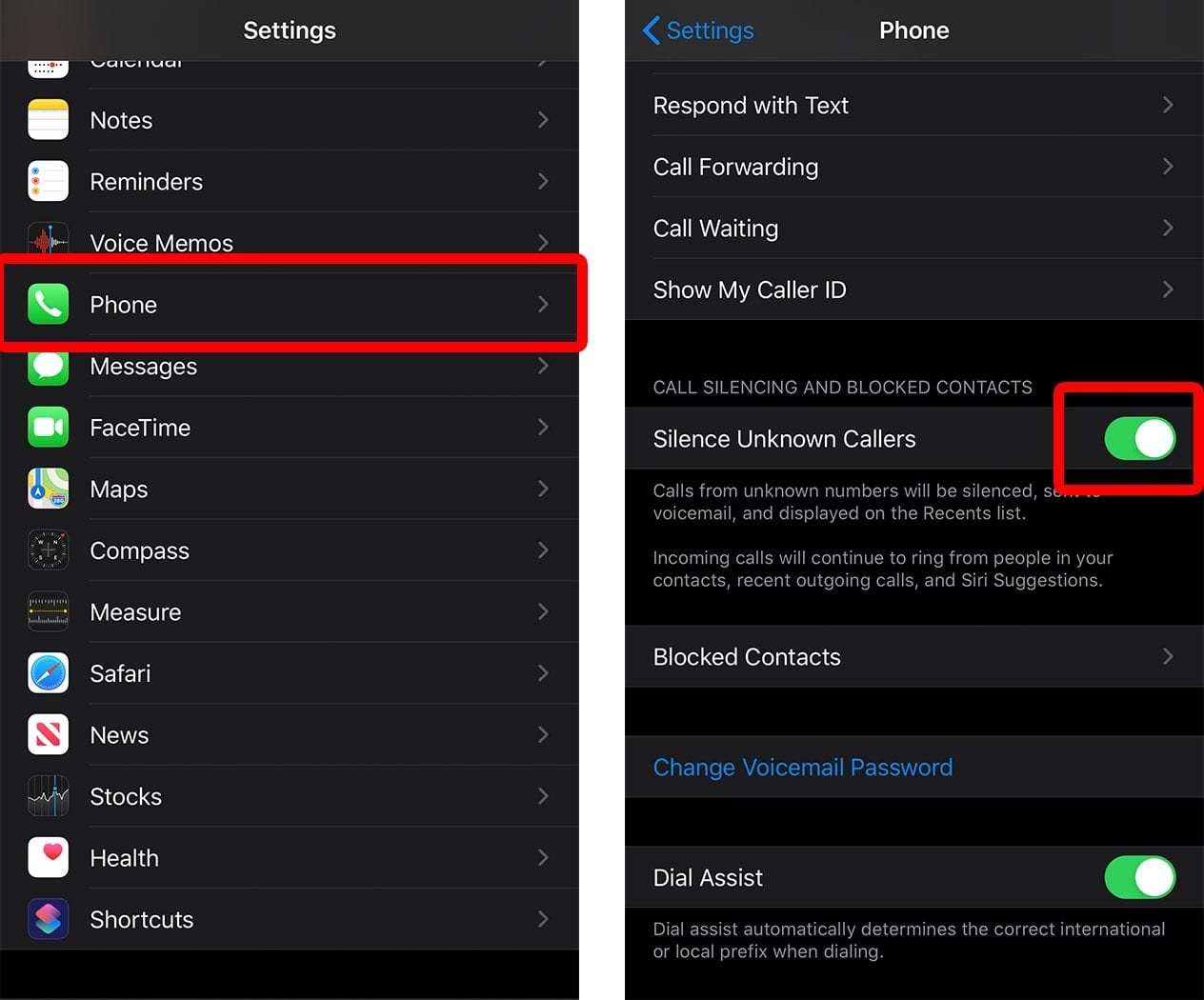This screenshot has height=1000, width=1204.
Task: Select the Shortcuts app icon
Action: [48, 919]
